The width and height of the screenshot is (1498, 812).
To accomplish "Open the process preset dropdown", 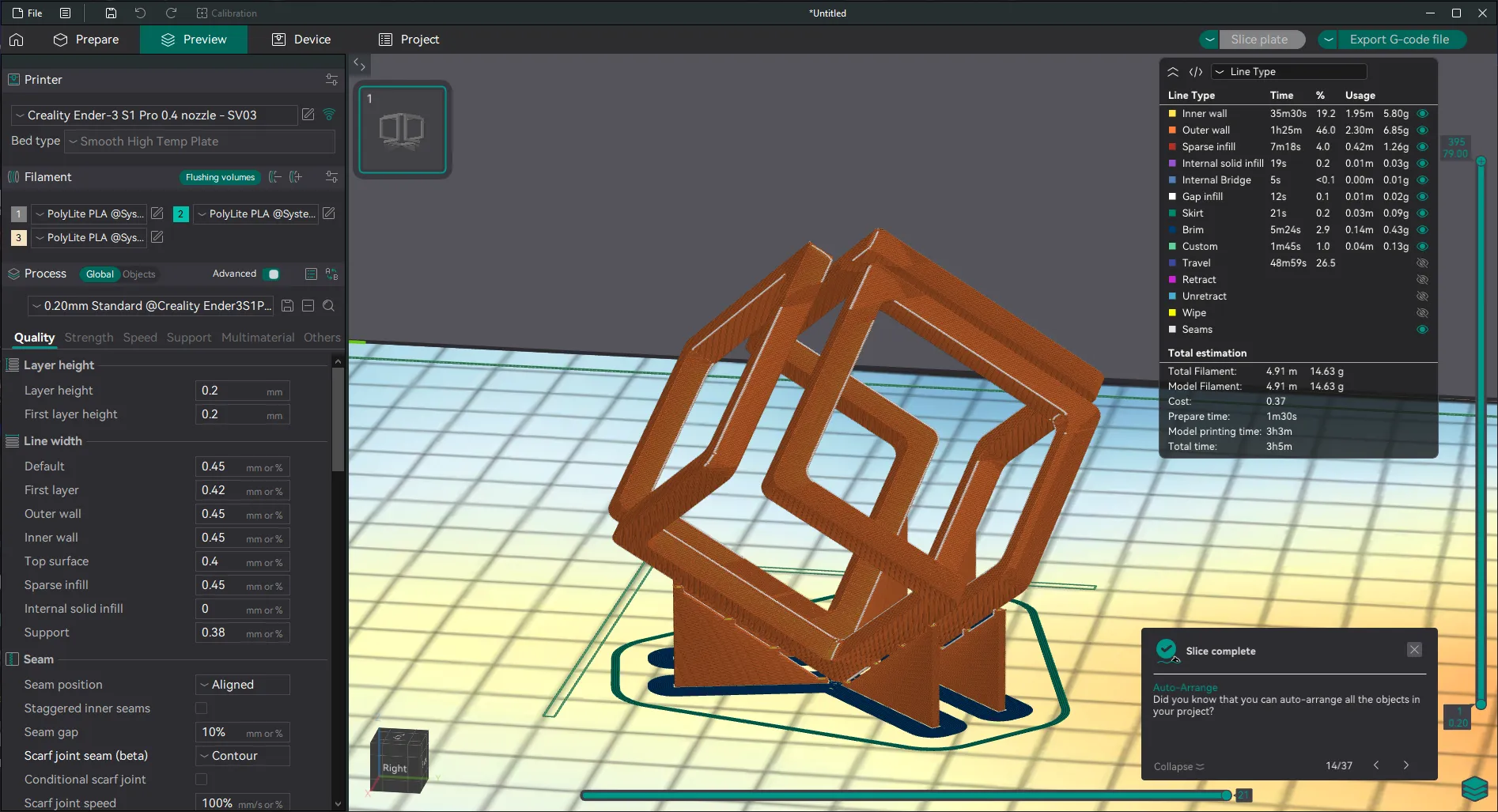I will coord(152,306).
